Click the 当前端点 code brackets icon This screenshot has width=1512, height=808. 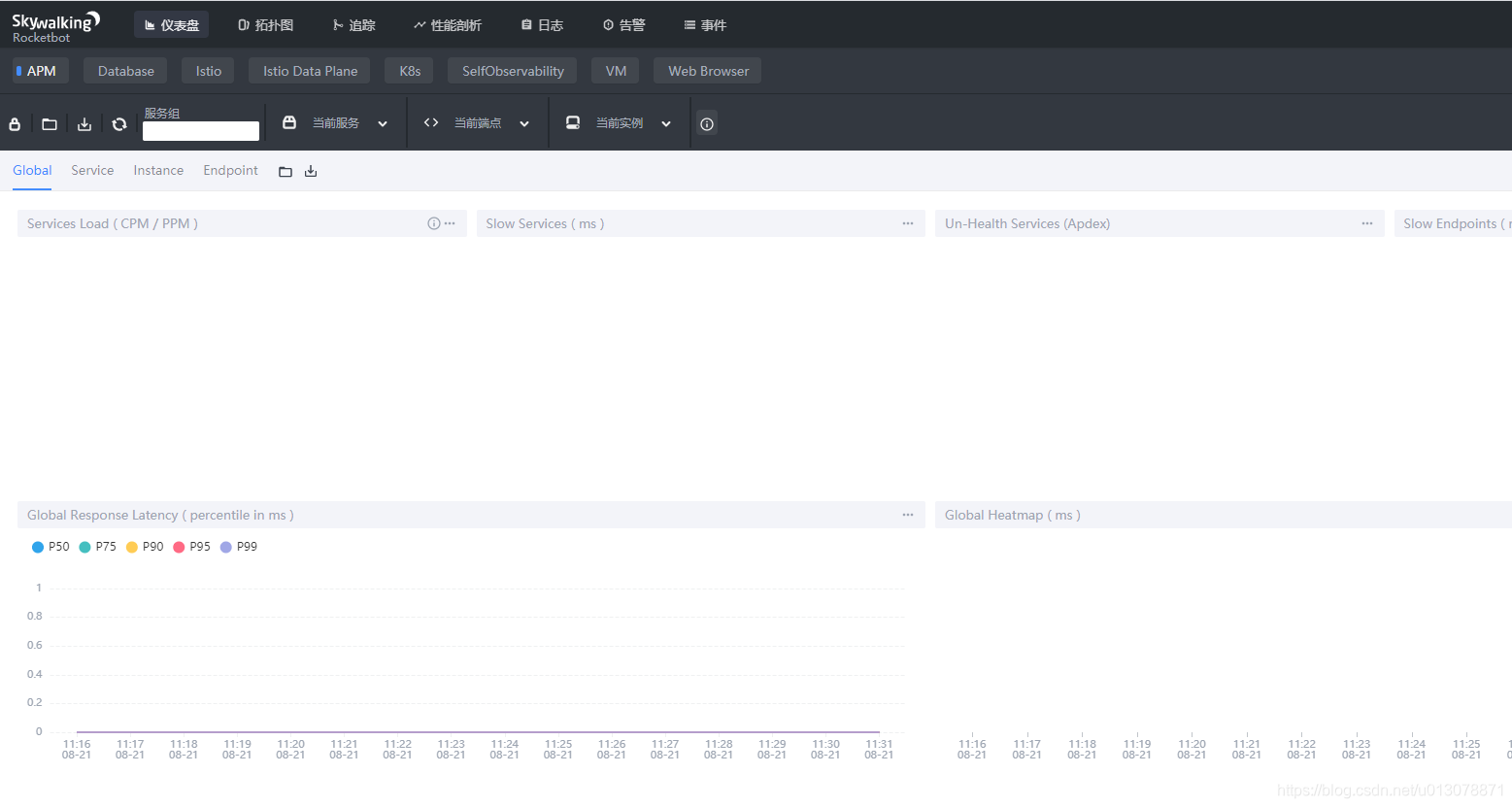tap(431, 122)
